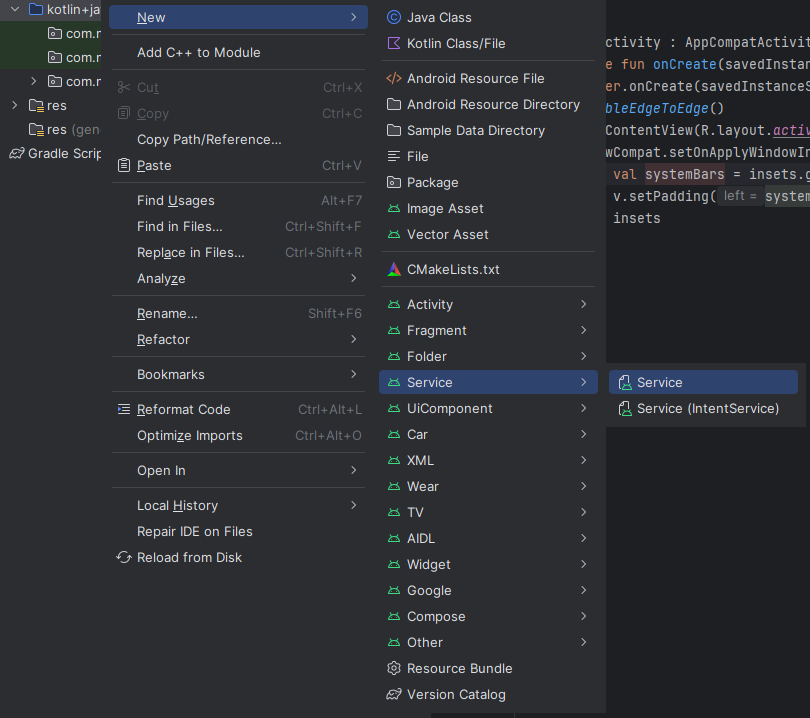Expand the res folder in tree

pos(15,105)
